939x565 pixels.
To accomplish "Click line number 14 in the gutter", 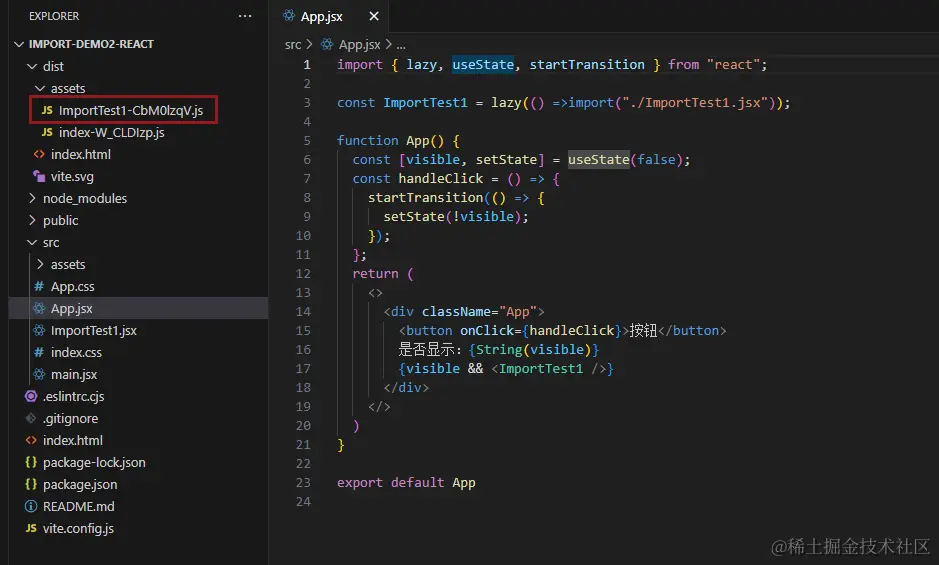I will click(x=303, y=312).
